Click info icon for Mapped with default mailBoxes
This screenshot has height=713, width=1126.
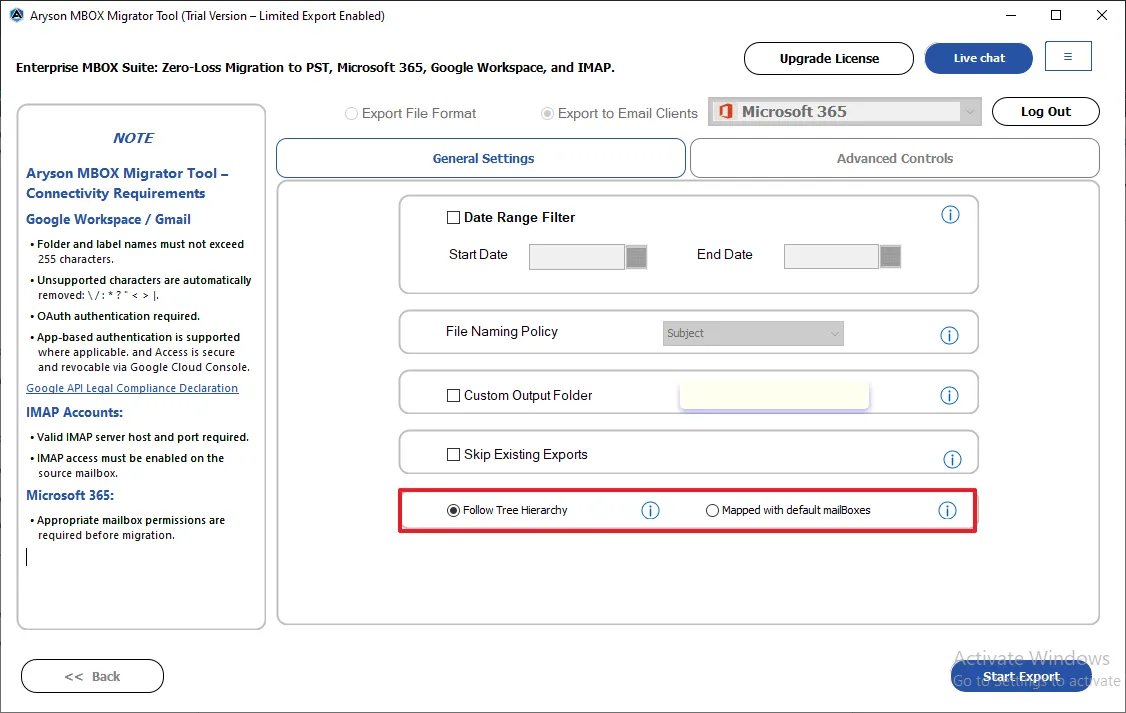(x=946, y=511)
